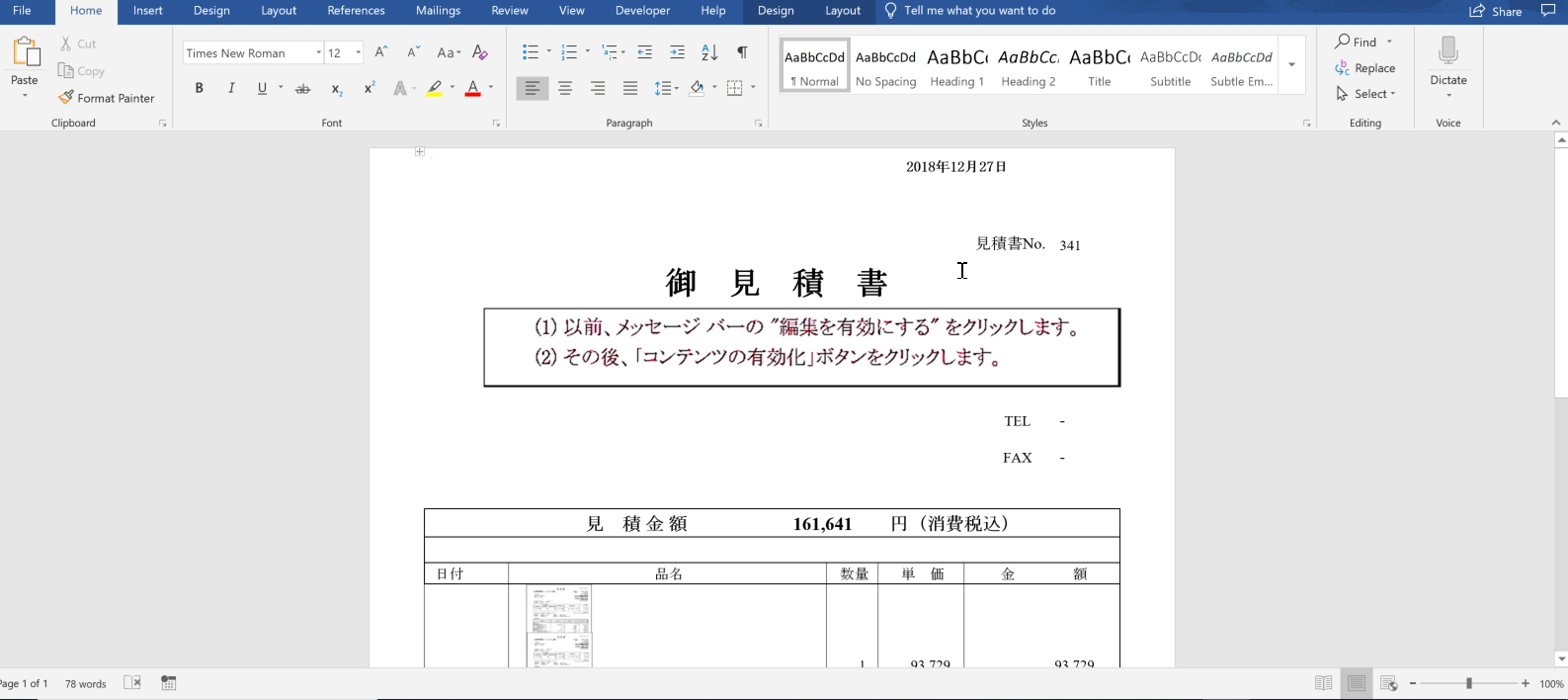Viewport: 1568px width, 700px height.
Task: Apply the Title style
Action: (x=1100, y=65)
